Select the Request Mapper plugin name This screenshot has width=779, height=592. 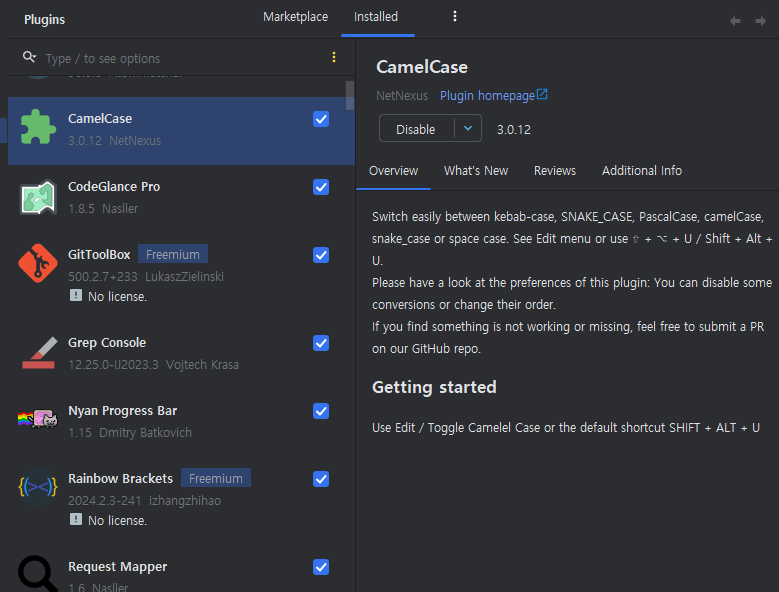[117, 567]
